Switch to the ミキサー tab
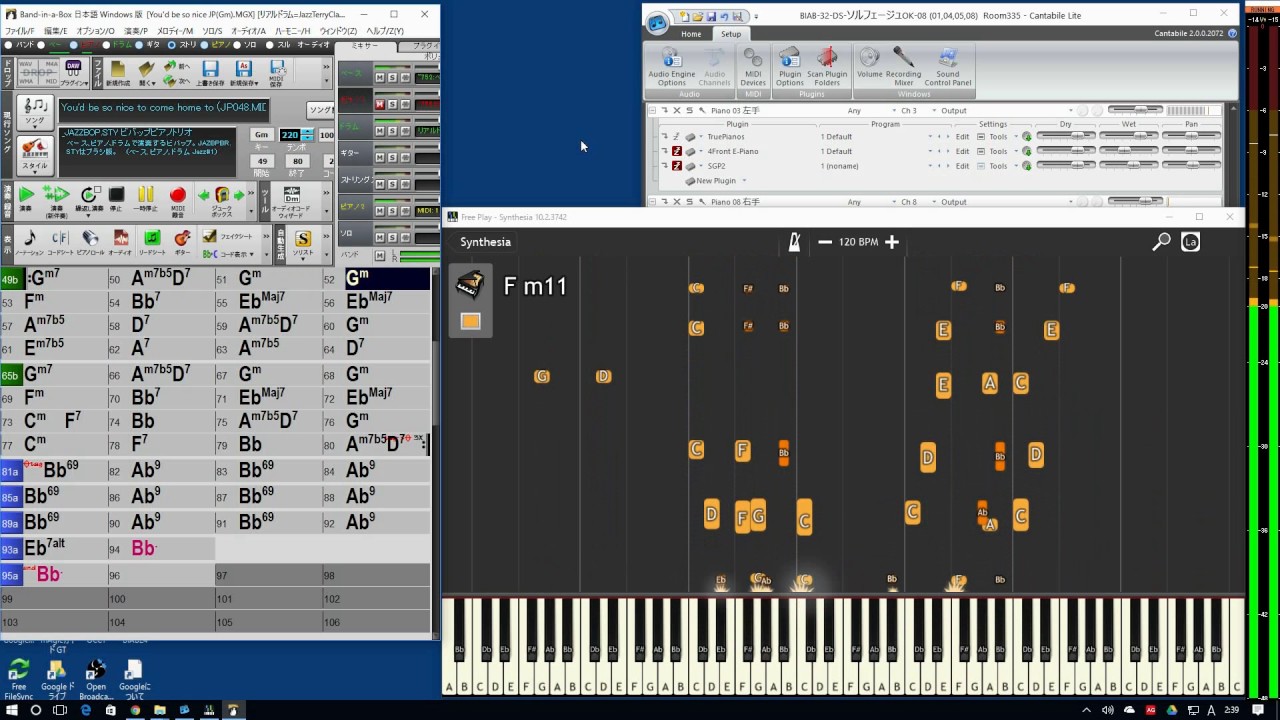Screen dimensions: 1280x720 click(364, 46)
